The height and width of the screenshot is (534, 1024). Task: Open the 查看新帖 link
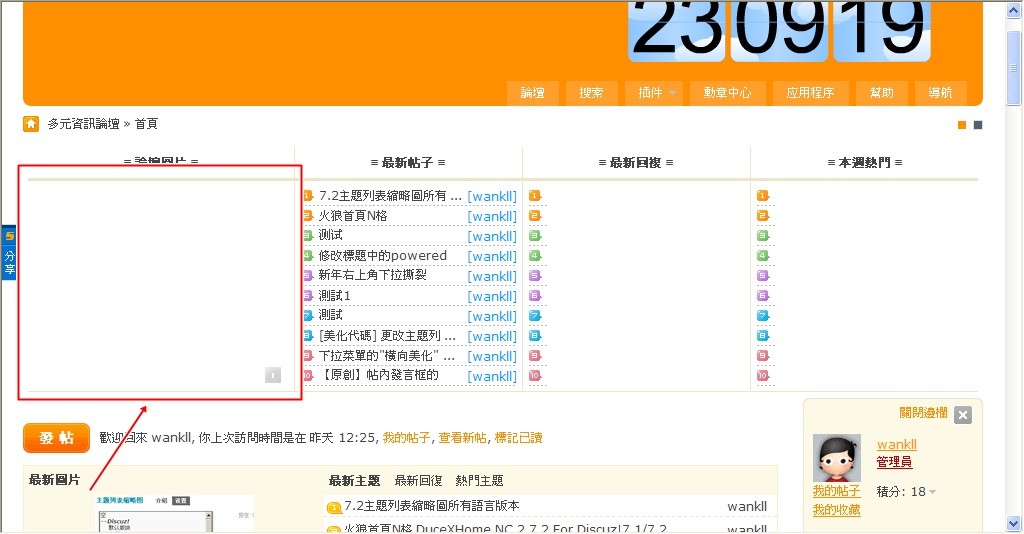(x=462, y=438)
